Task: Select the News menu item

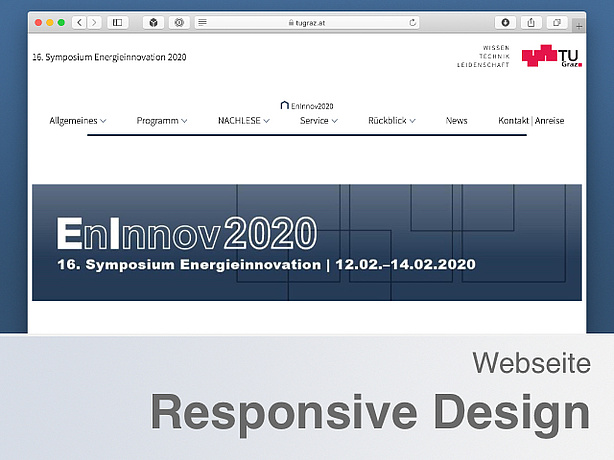Action: [456, 121]
